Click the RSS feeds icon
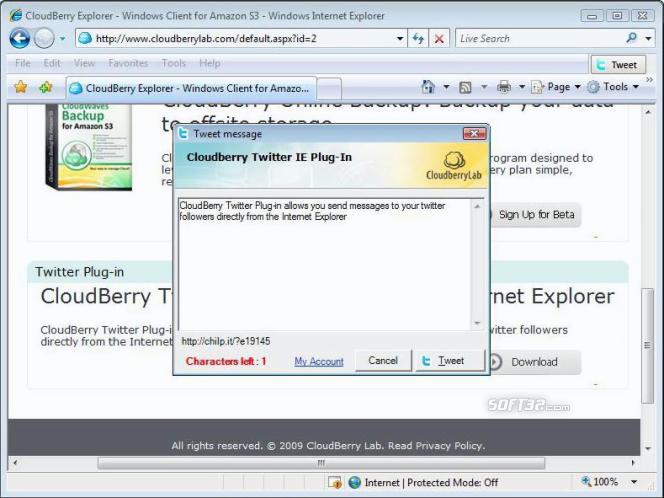 (465, 87)
